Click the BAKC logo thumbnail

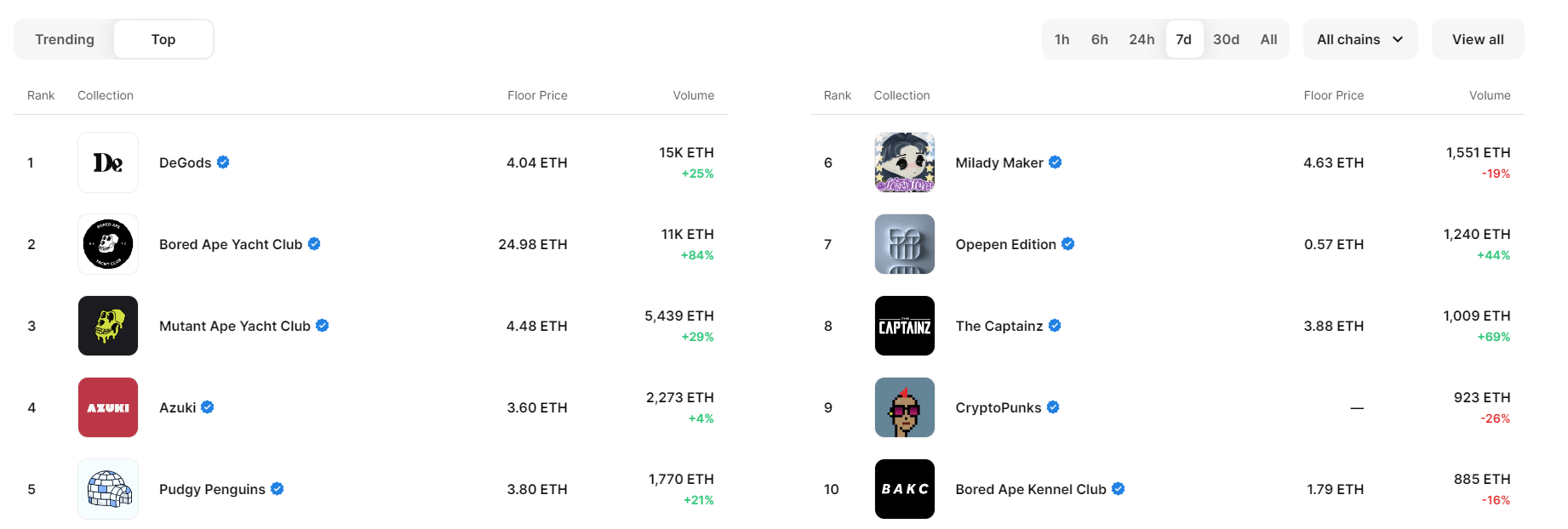pyautogui.click(x=904, y=489)
